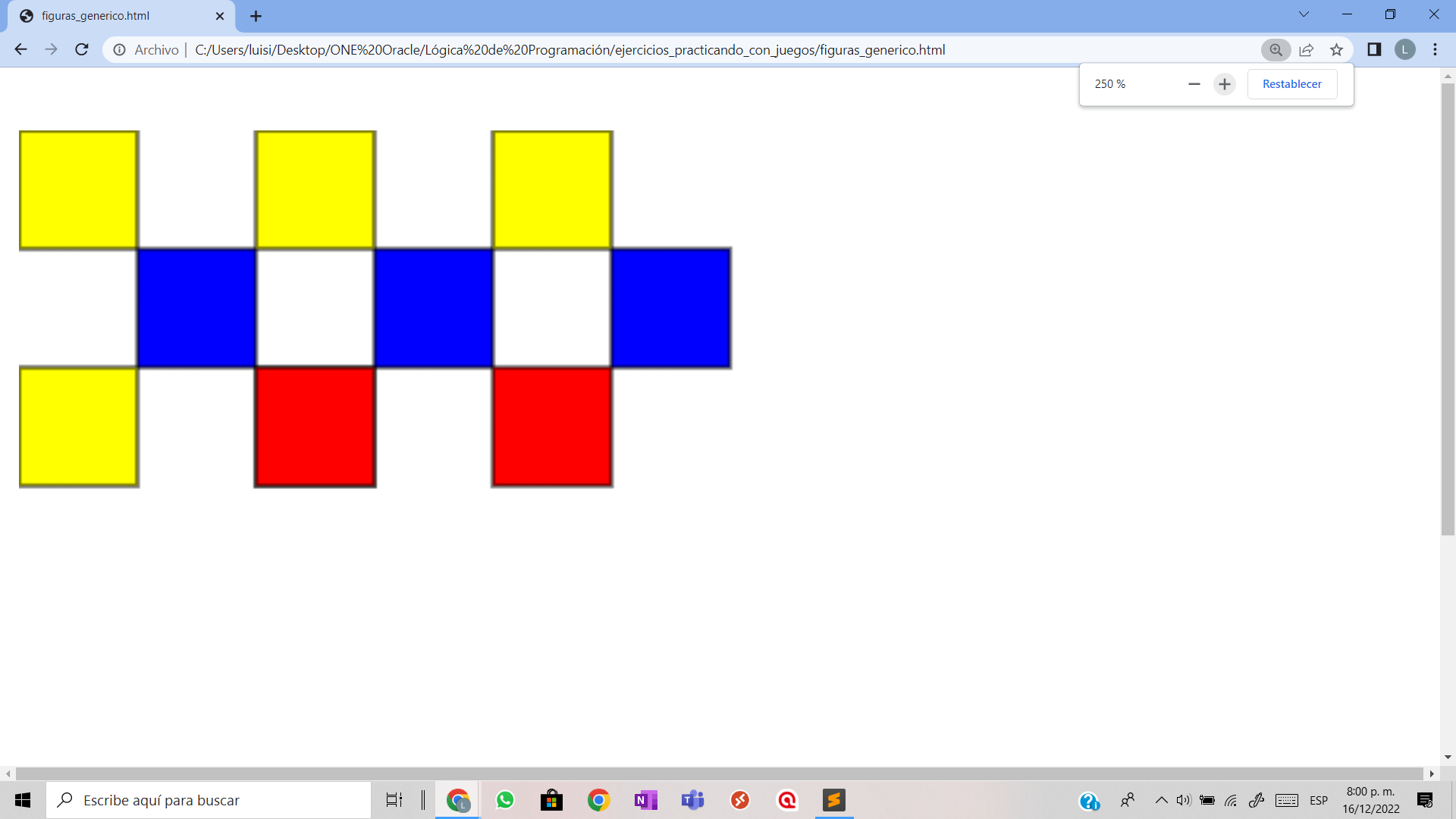Open OneNote from the taskbar

[x=646, y=800]
